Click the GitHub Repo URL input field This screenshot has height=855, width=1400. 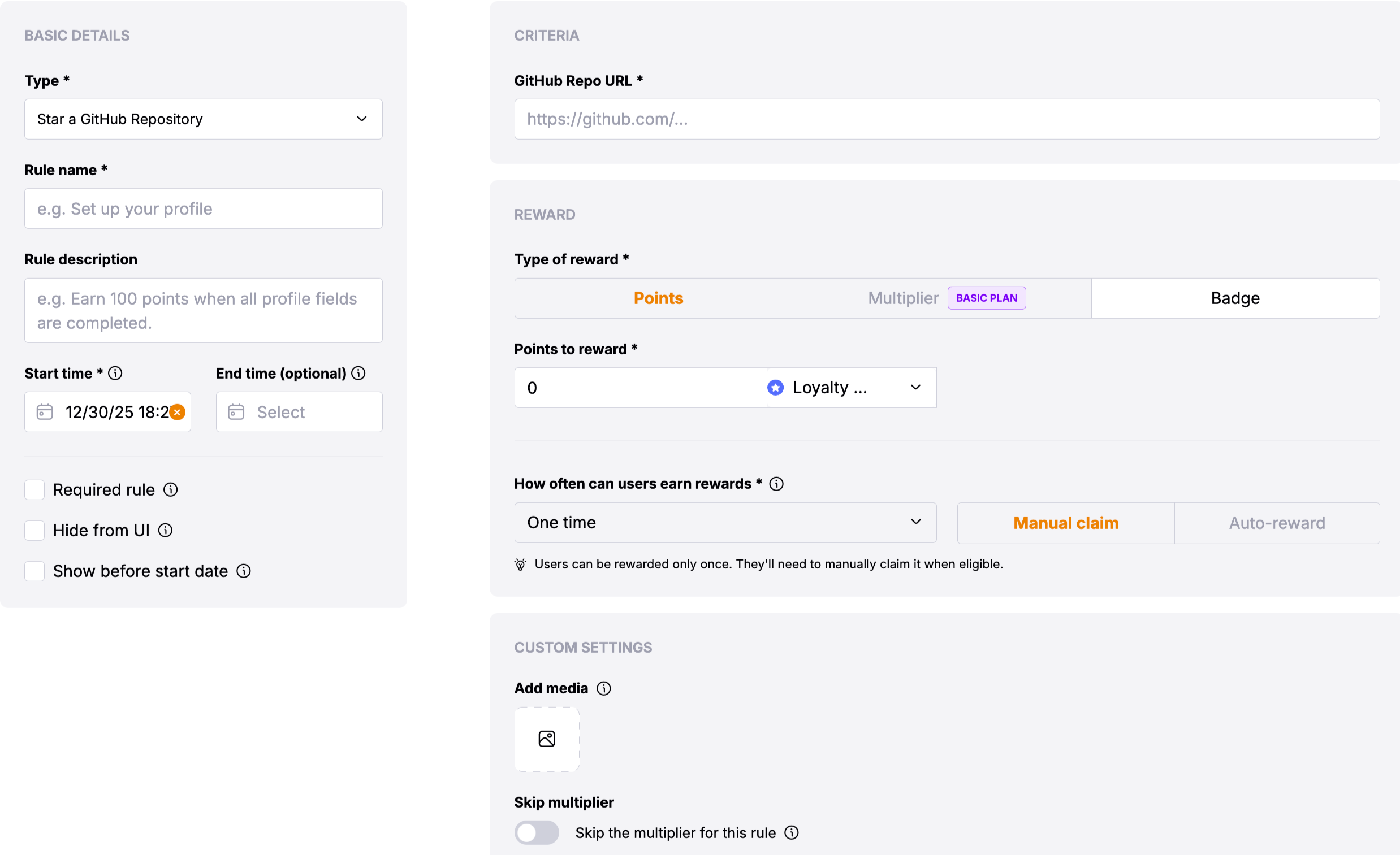(946, 119)
